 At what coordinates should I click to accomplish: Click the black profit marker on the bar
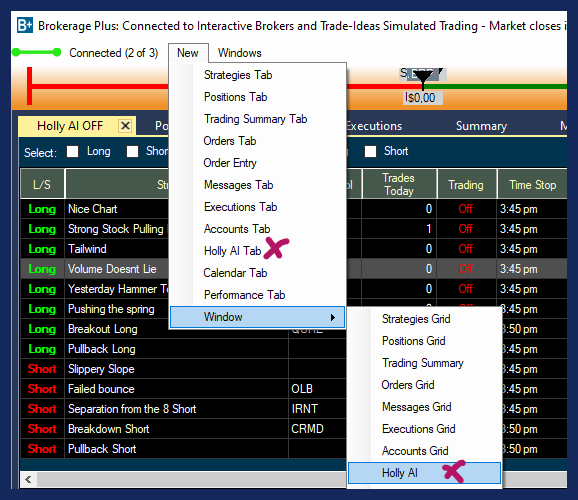423,78
